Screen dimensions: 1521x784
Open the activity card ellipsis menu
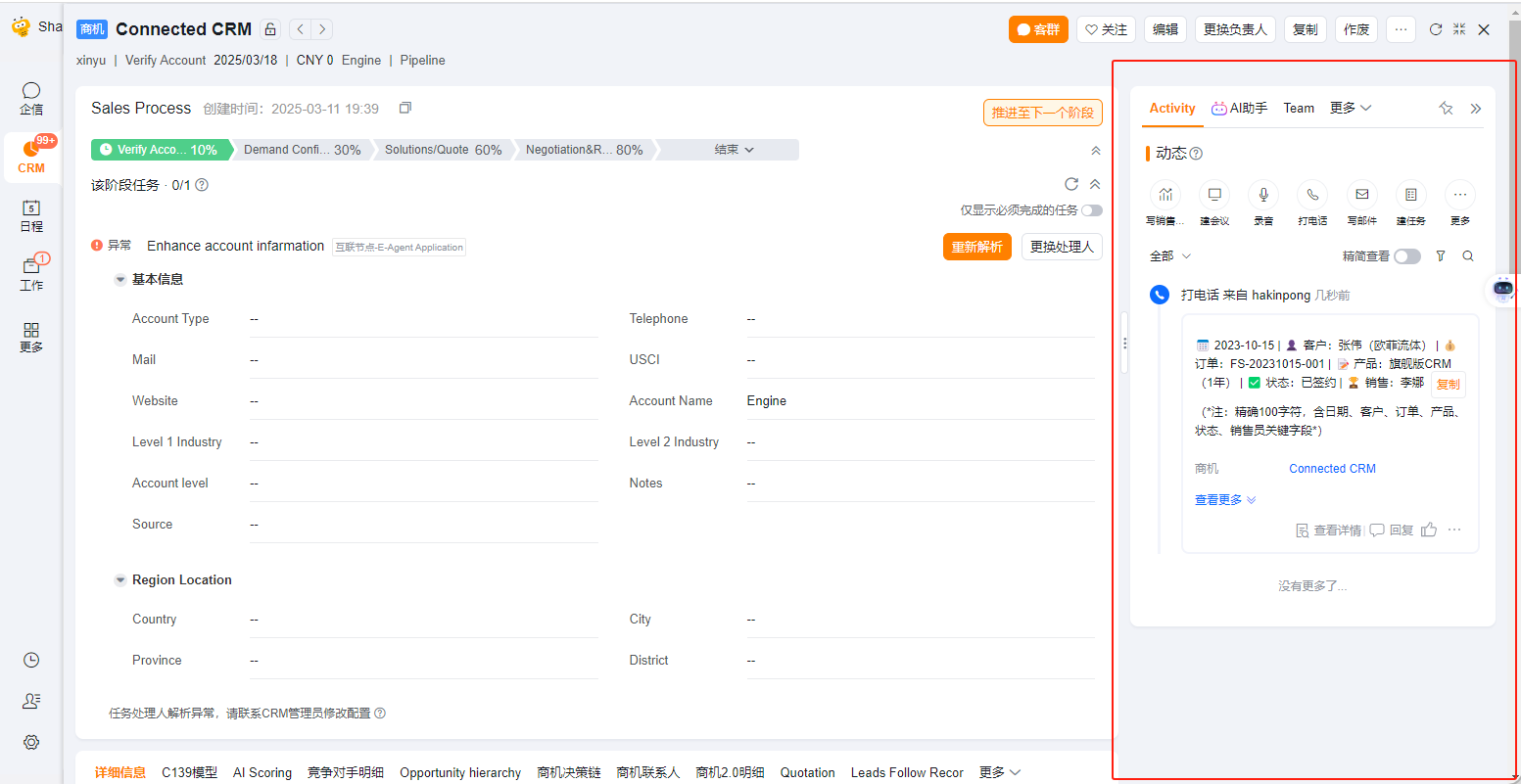point(1454,530)
